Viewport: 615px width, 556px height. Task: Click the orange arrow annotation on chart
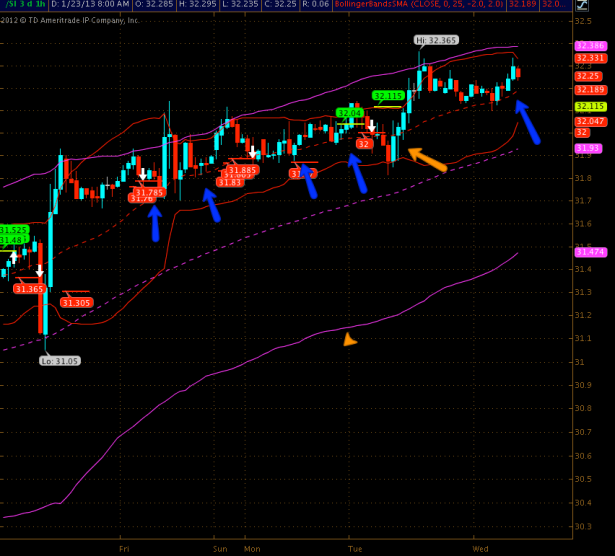[427, 158]
